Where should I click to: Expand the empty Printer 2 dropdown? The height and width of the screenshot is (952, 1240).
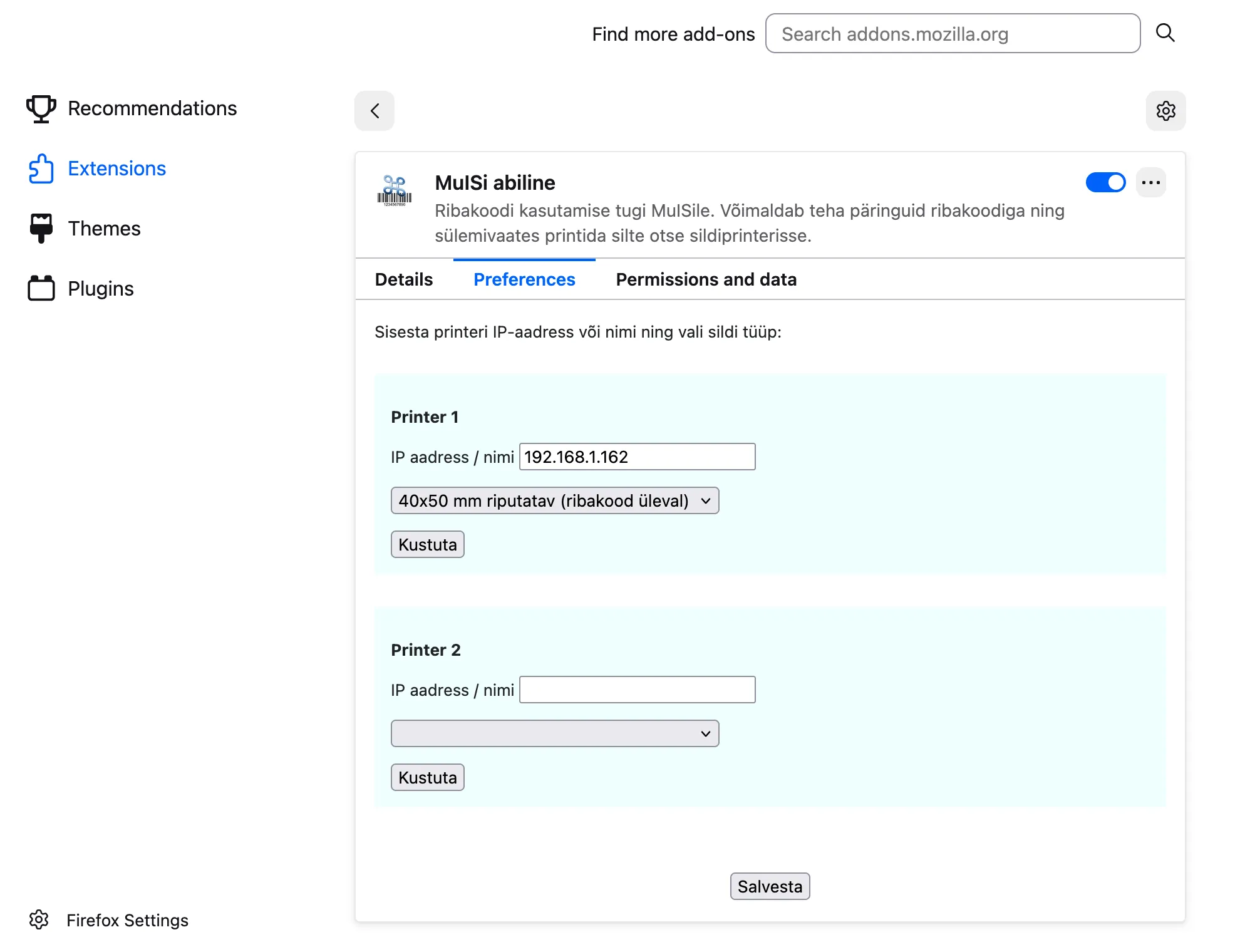coord(554,733)
